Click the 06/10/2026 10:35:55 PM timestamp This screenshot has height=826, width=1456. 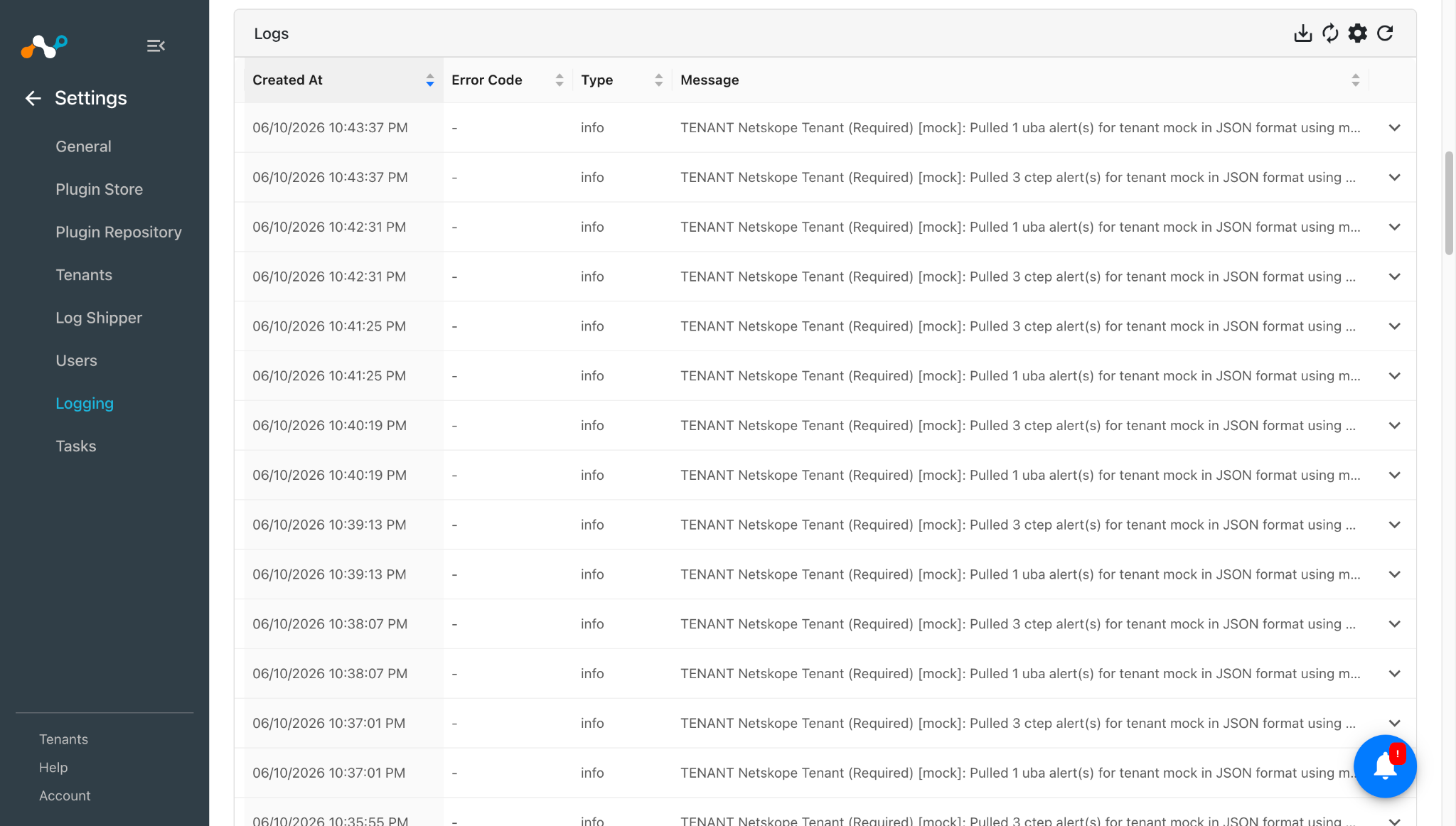[331, 820]
